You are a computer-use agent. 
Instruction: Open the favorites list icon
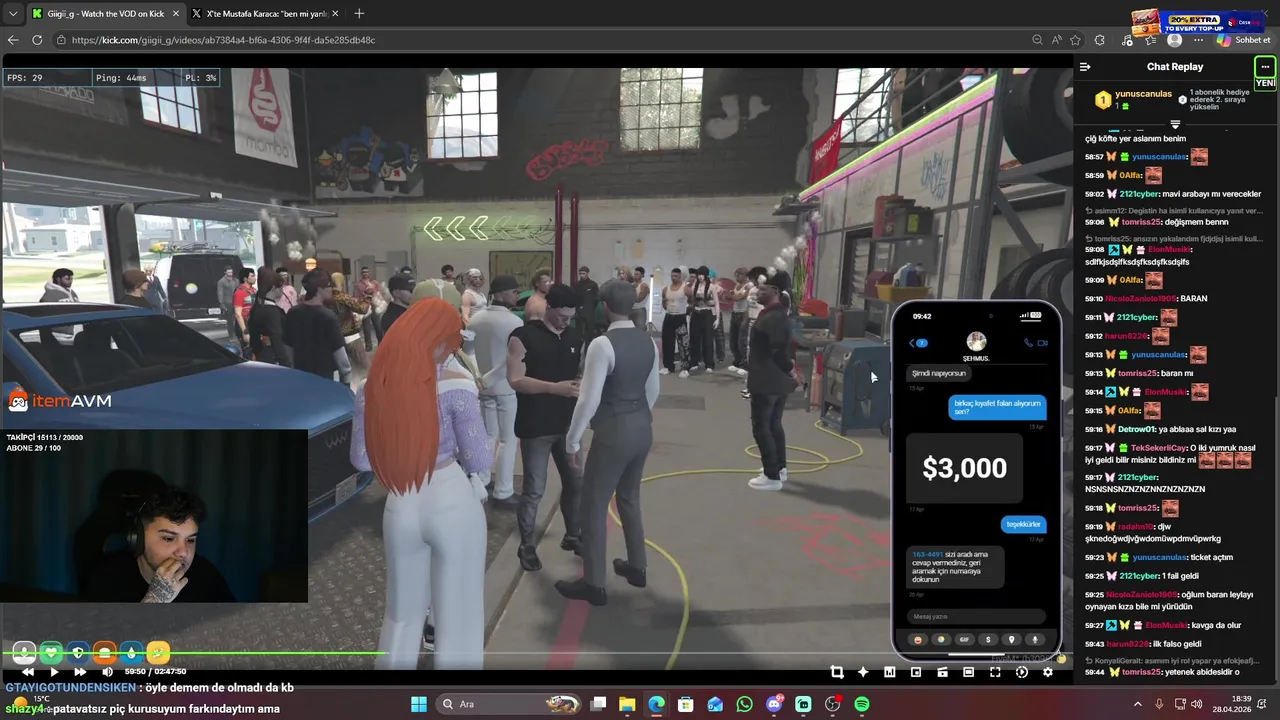point(1150,40)
